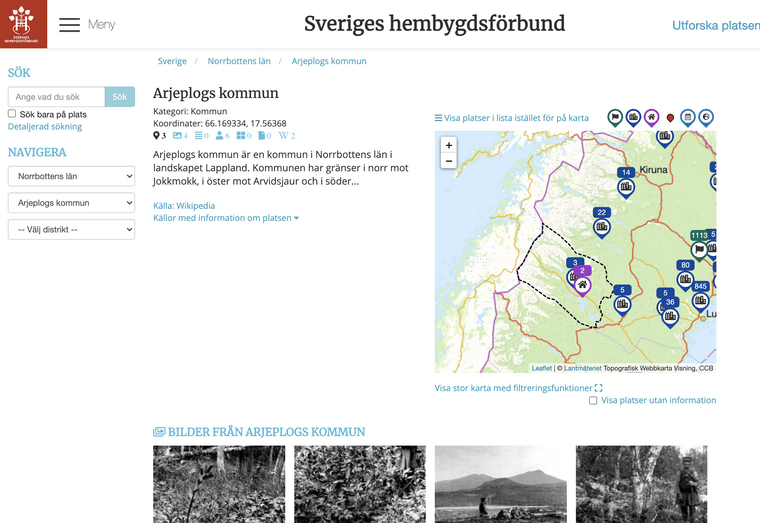Open the first forest photo thumbnail
The width and height of the screenshot is (760, 523).
[219, 484]
